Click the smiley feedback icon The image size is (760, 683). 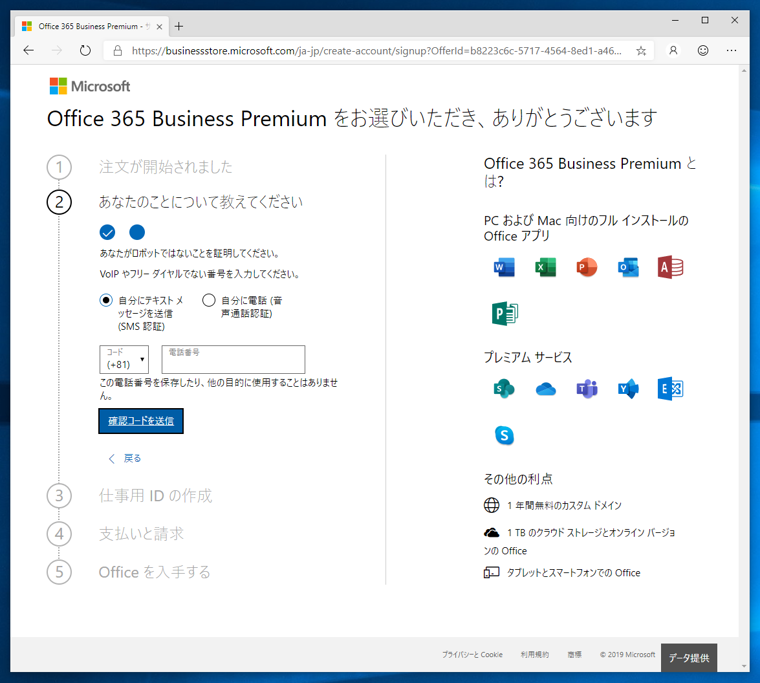click(703, 50)
